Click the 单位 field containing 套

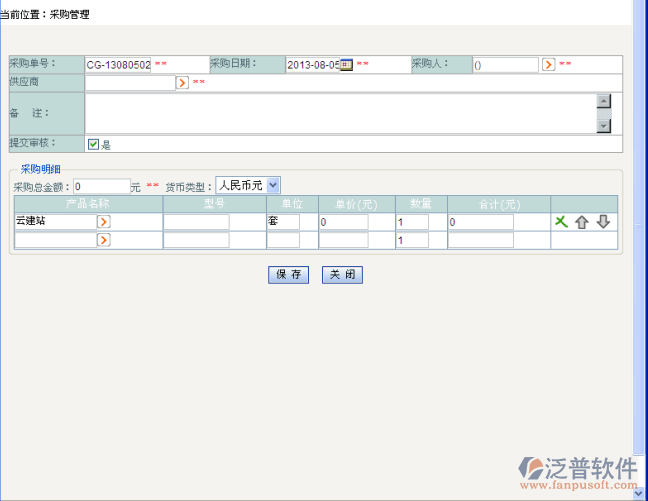[283, 222]
